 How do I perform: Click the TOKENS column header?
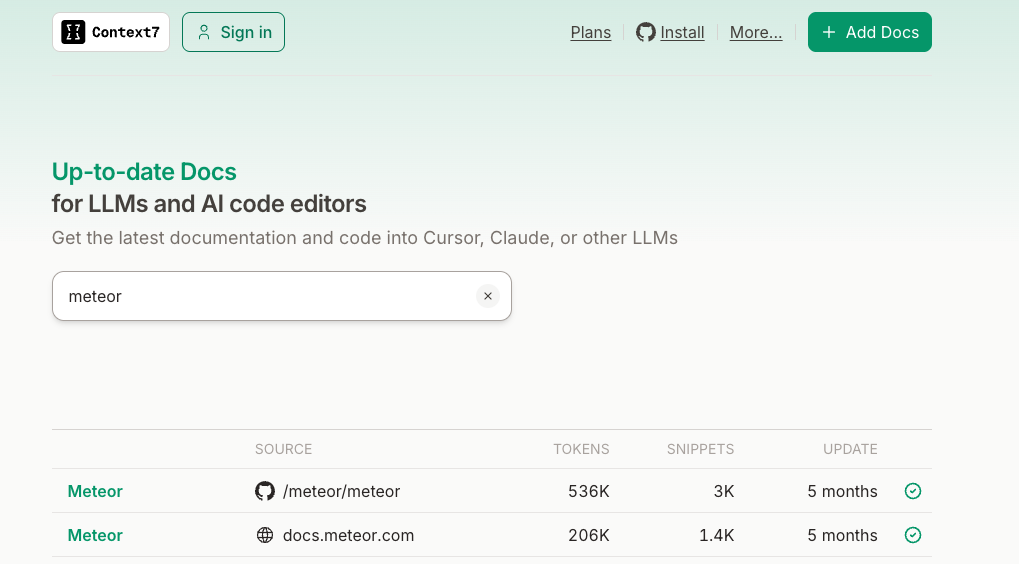click(581, 449)
